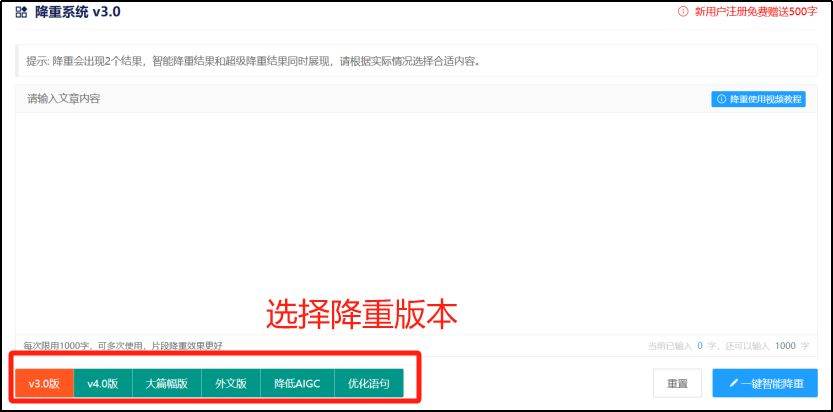Click inside the article content text area
This screenshot has height=412, width=833.
[x=416, y=223]
